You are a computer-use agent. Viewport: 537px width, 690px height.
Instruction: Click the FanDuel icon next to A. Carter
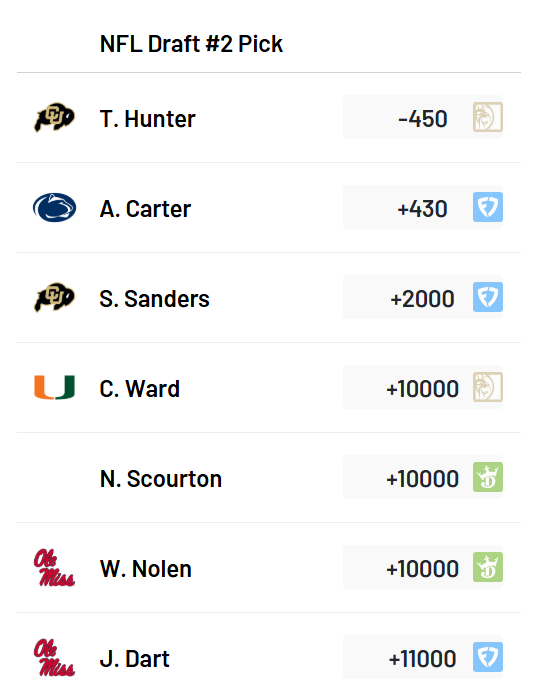(488, 207)
